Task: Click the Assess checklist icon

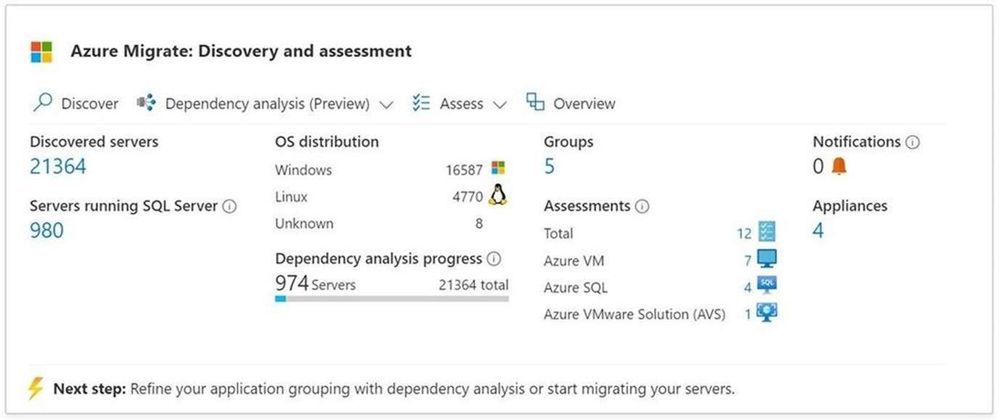Action: 421,103
